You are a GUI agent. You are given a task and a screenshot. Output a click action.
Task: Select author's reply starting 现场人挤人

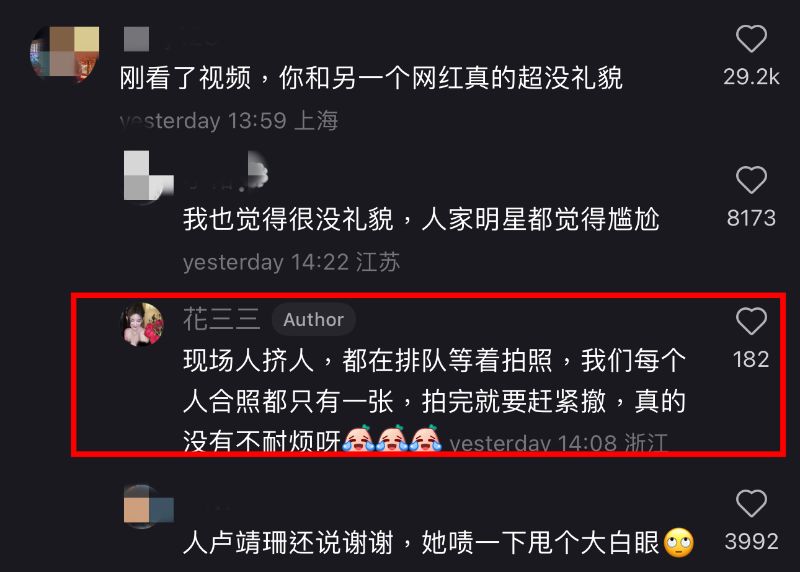pyautogui.click(x=434, y=401)
